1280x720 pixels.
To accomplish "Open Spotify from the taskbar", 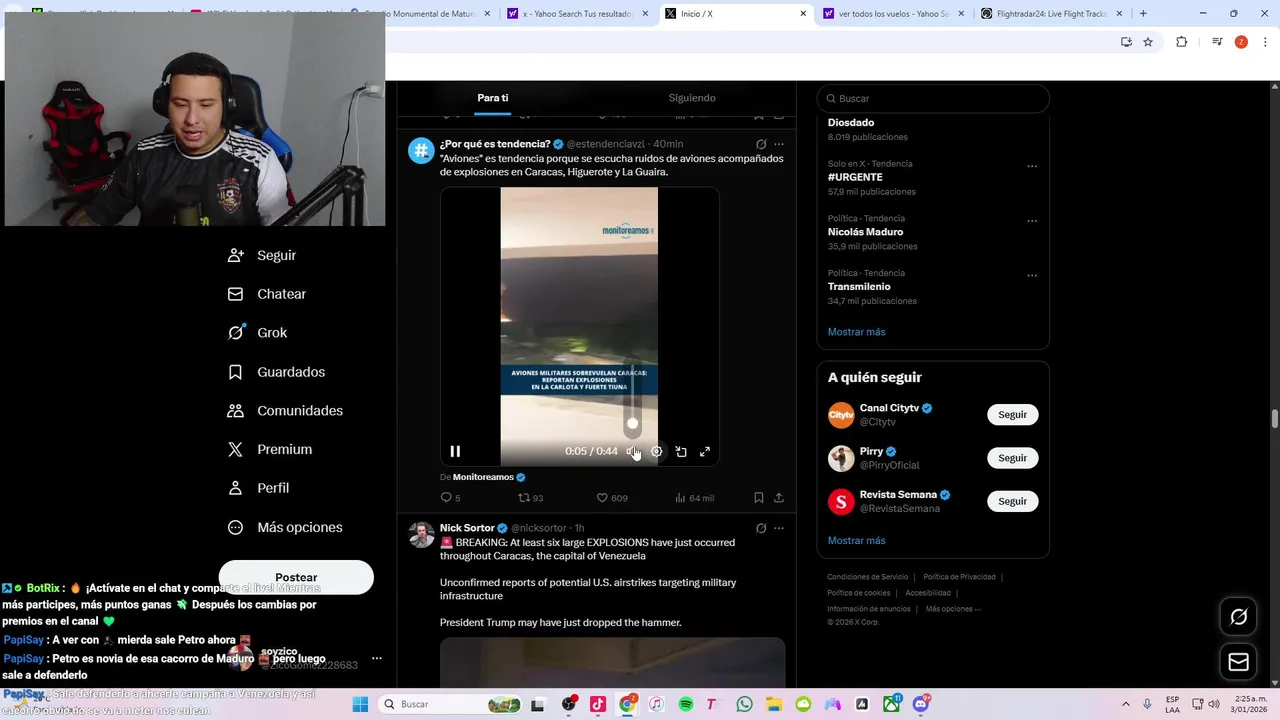I will [x=686, y=704].
